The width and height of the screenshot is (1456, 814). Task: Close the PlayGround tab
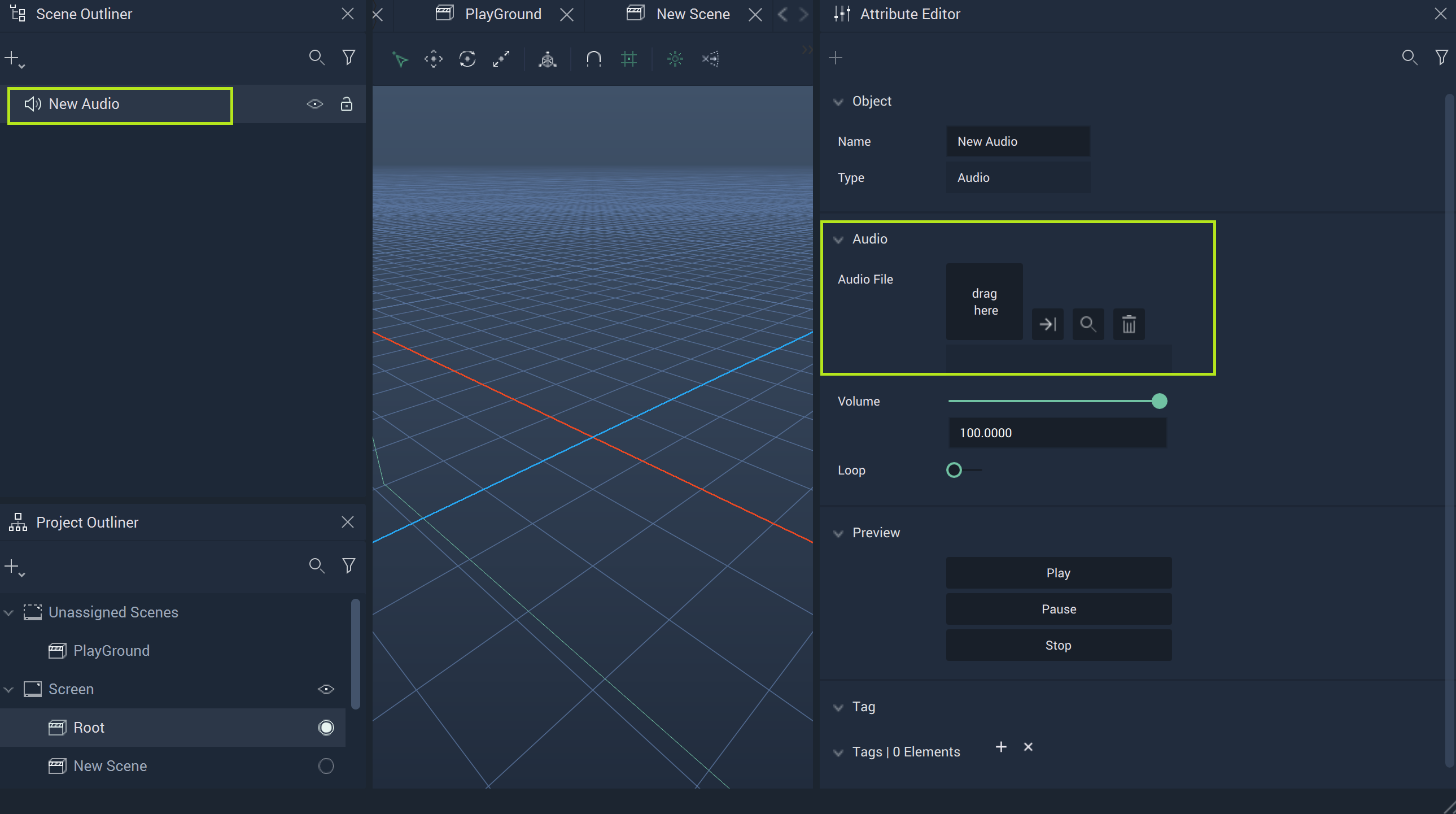pyautogui.click(x=566, y=15)
